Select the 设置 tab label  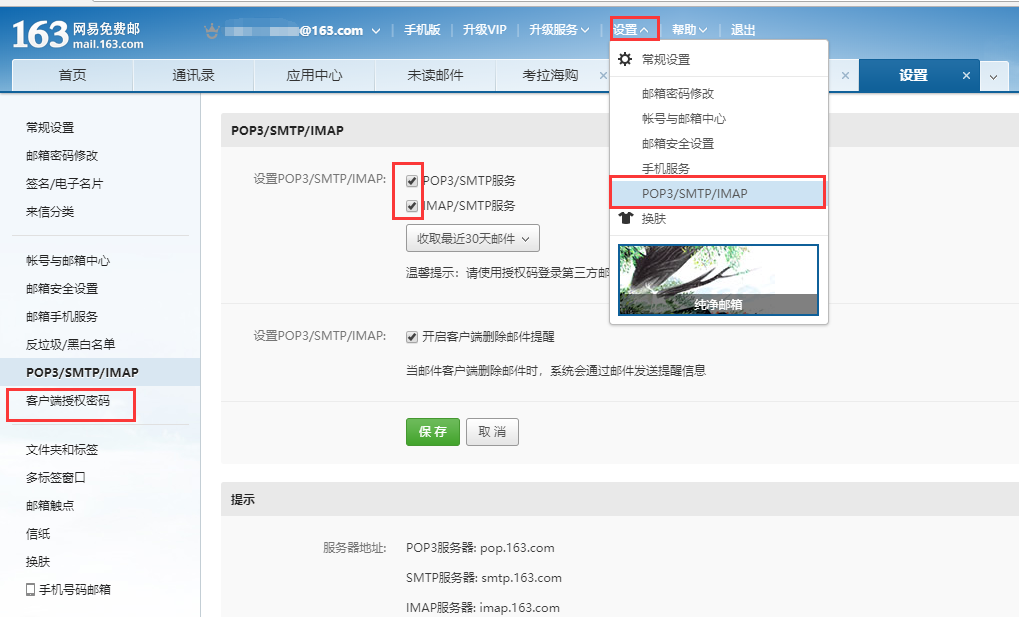point(913,75)
